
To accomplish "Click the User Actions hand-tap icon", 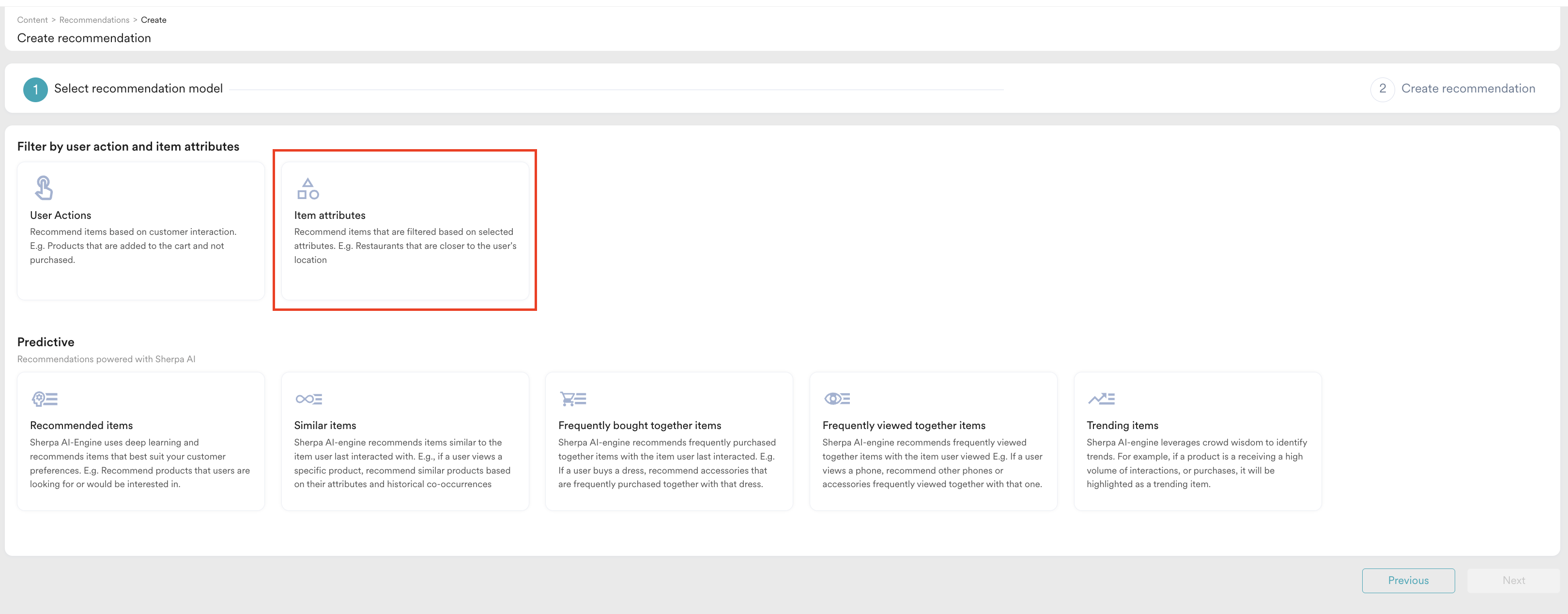I will 44,187.
